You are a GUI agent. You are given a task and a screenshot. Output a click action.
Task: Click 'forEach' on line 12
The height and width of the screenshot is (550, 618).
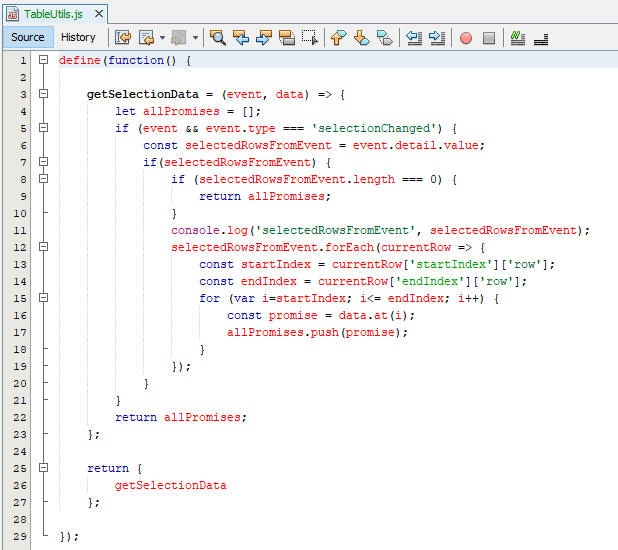(x=349, y=247)
